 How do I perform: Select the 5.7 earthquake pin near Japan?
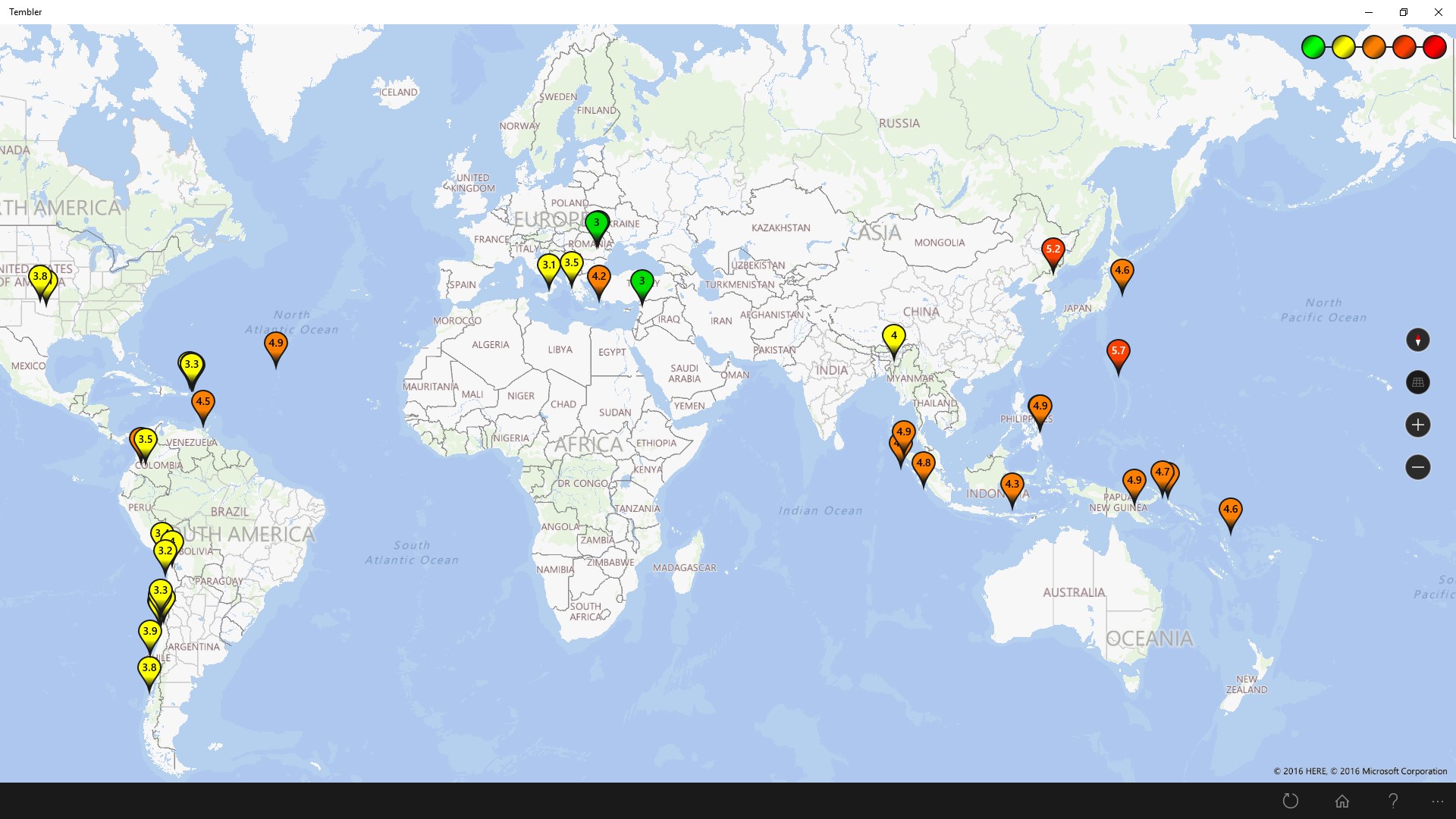[x=1118, y=350]
